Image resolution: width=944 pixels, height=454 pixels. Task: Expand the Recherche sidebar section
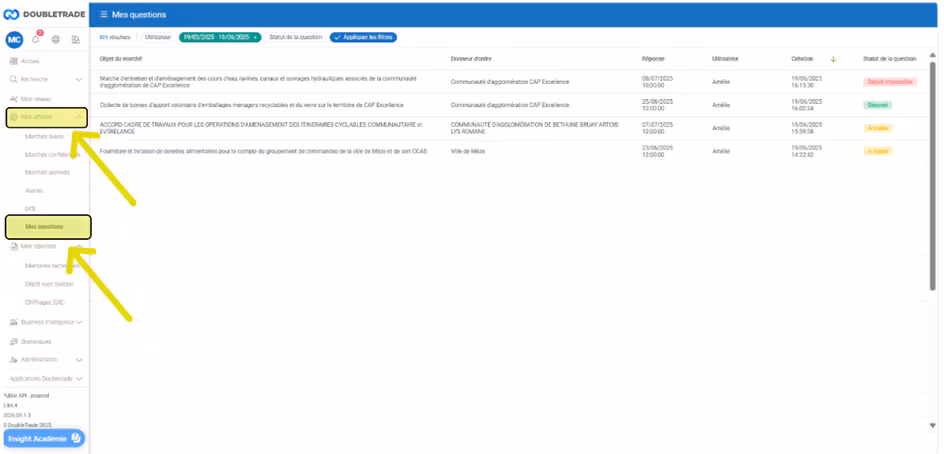pyautogui.click(x=79, y=78)
